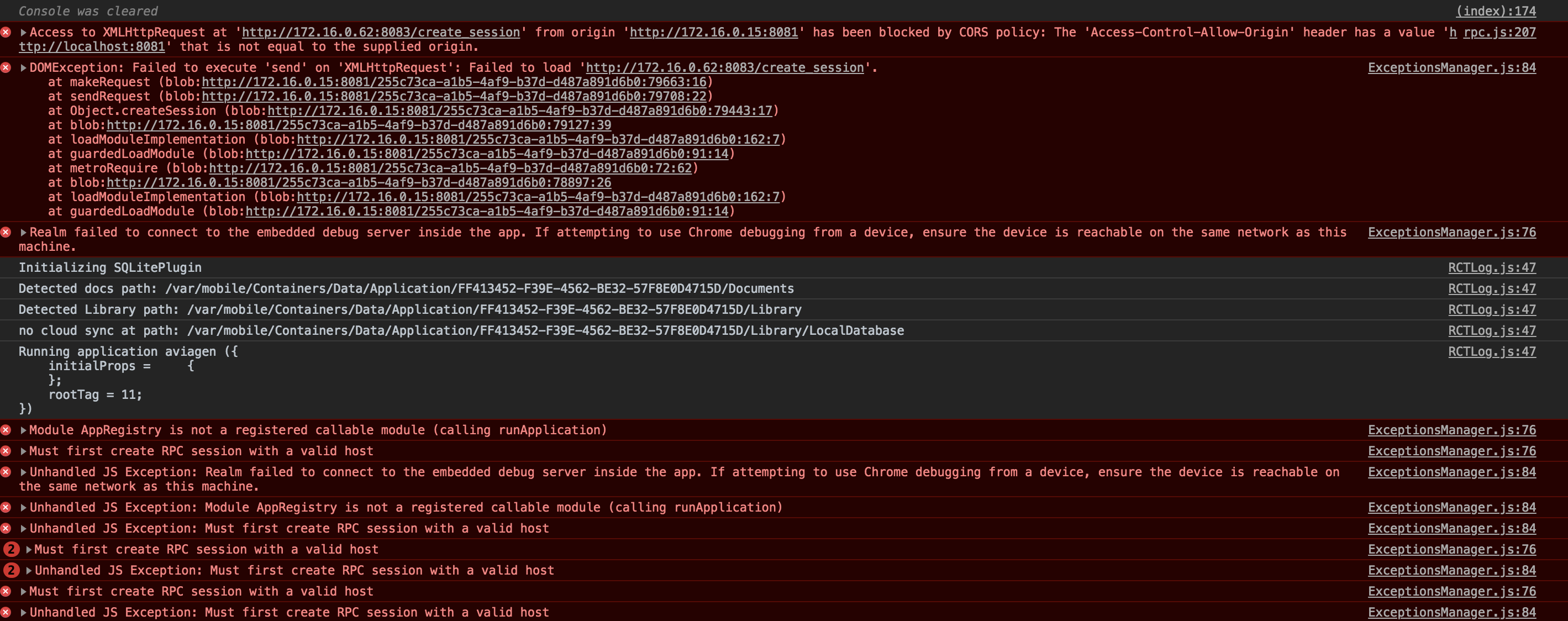Viewport: 1568px width, 621px height.
Task: Open the ExceptionsManager.js:84 source link
Action: [x=1452, y=67]
